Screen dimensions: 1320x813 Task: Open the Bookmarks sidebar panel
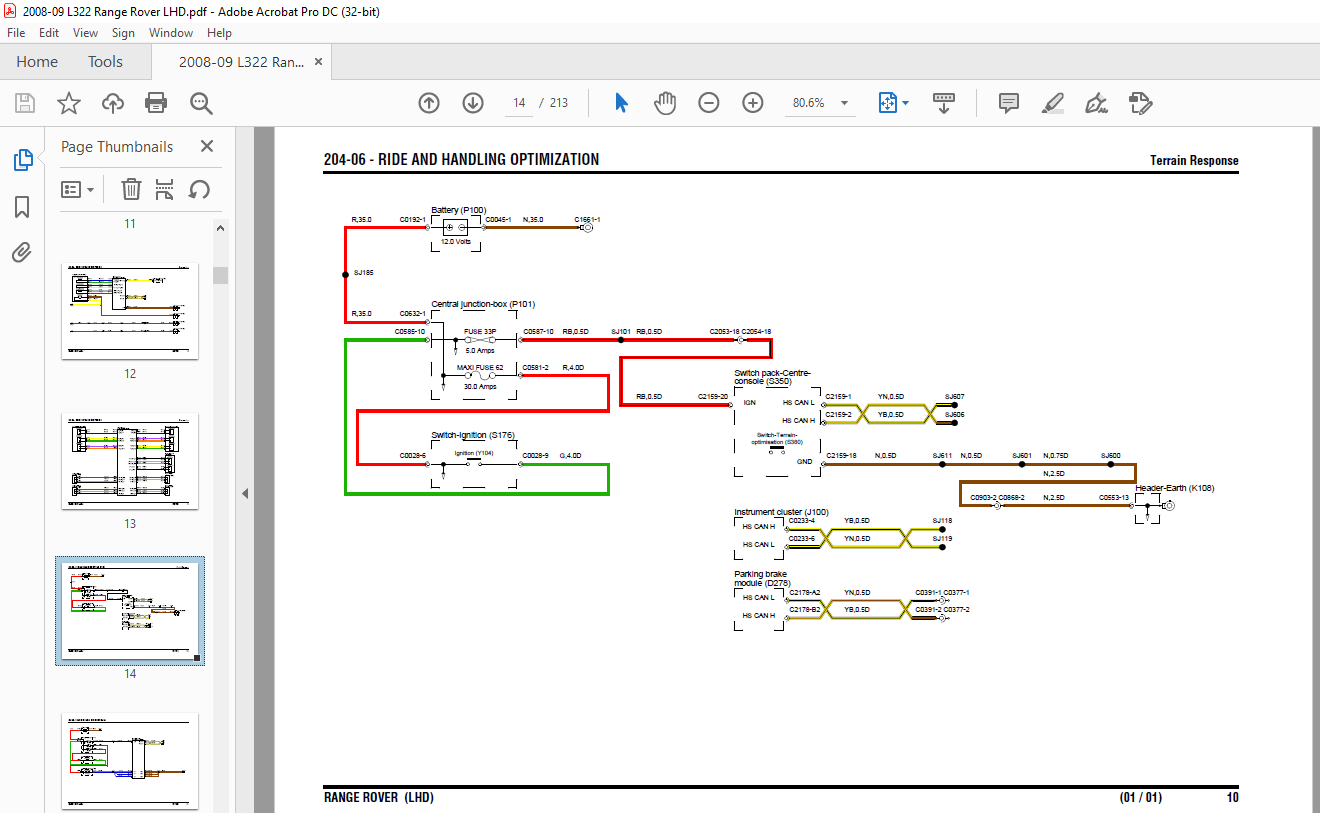pyautogui.click(x=22, y=207)
